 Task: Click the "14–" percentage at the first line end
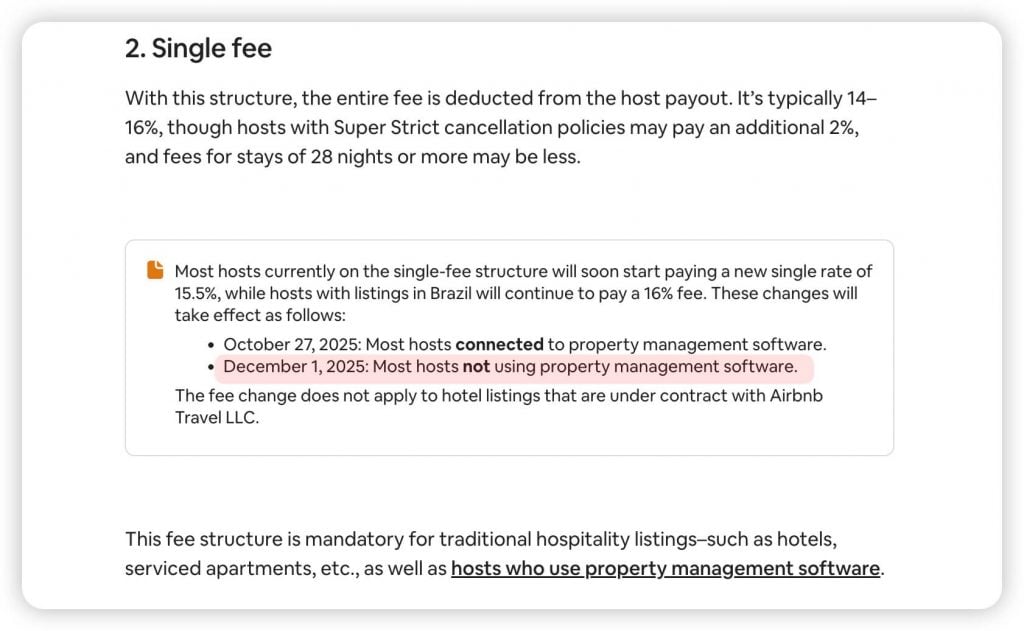click(862, 98)
